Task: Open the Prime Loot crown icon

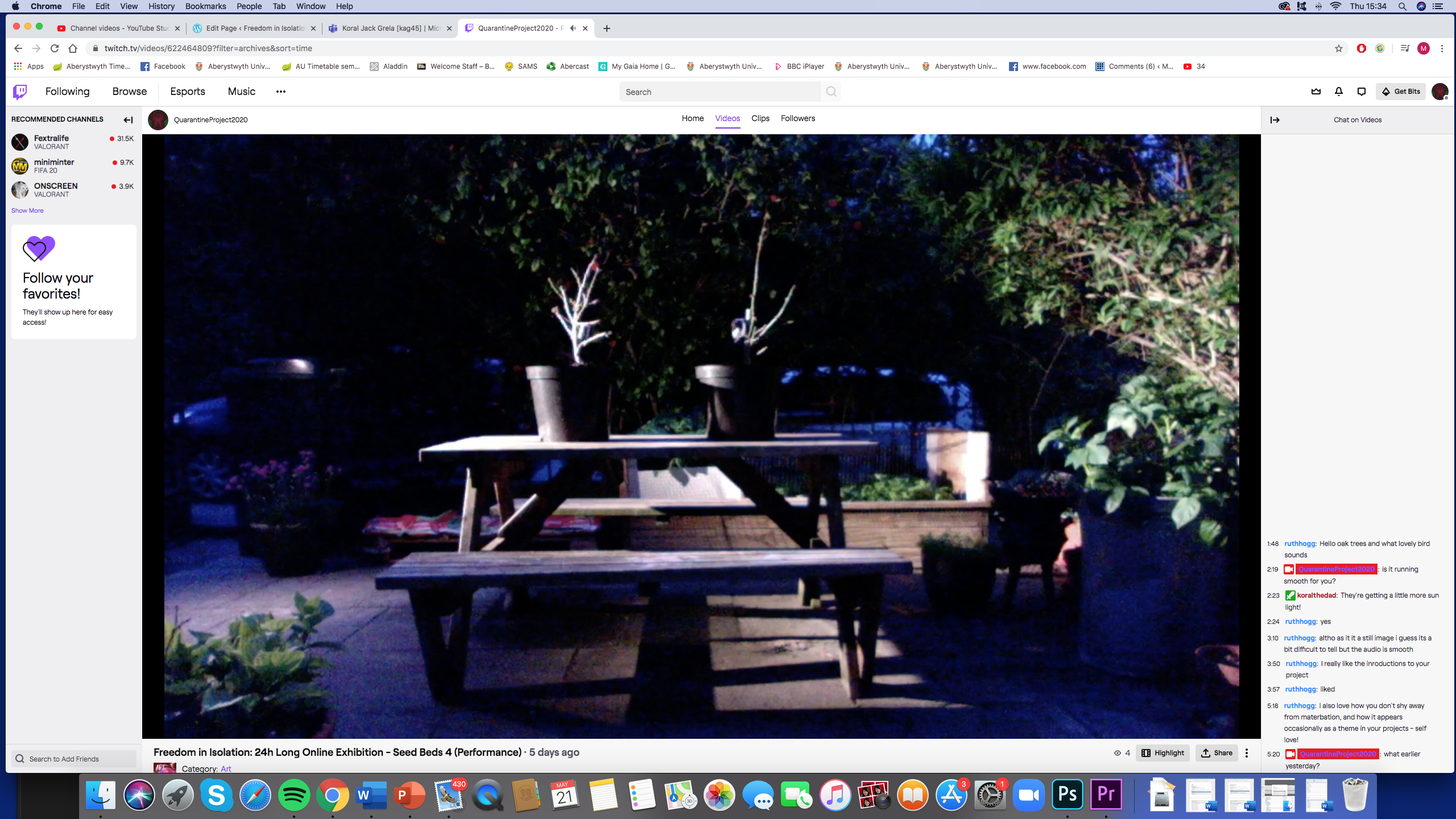Action: point(1316,92)
